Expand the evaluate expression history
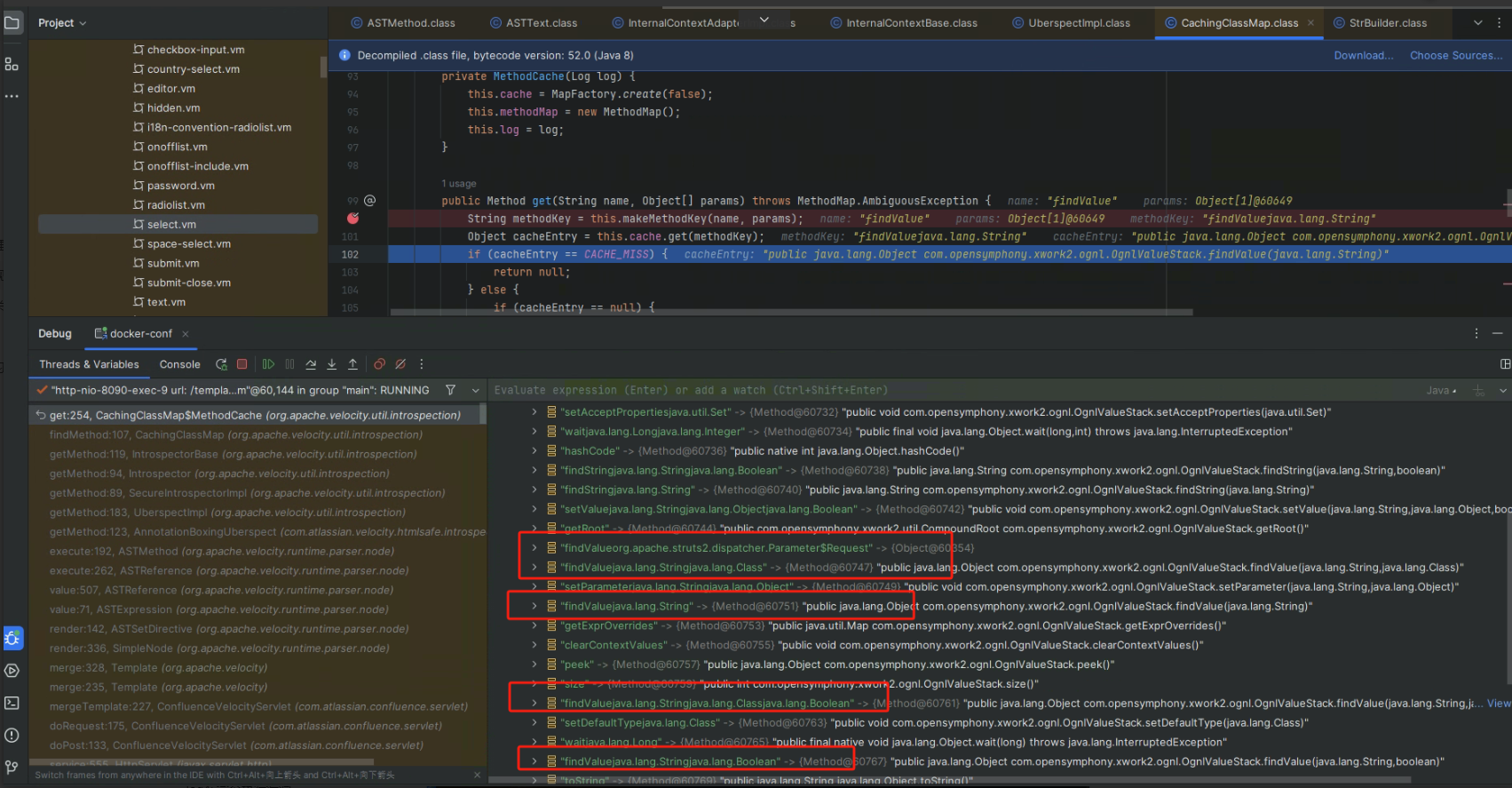 pos(1503,390)
